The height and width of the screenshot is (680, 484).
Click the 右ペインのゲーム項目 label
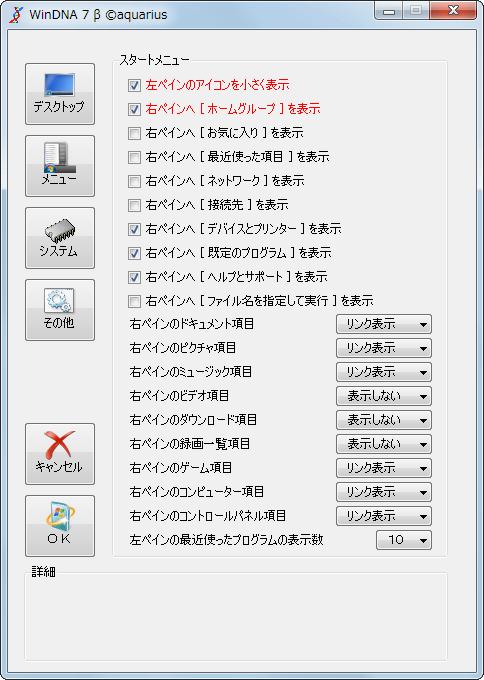[x=180, y=468]
